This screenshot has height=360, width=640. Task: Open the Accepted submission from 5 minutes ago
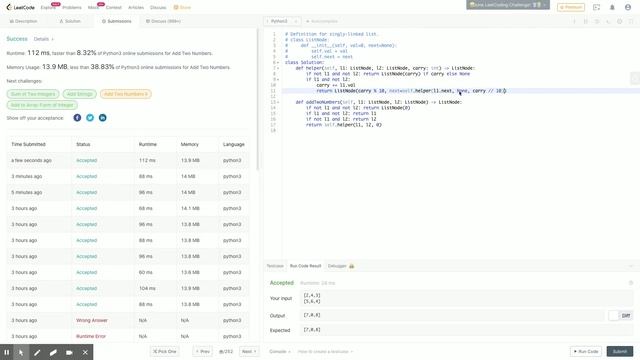pos(87,192)
